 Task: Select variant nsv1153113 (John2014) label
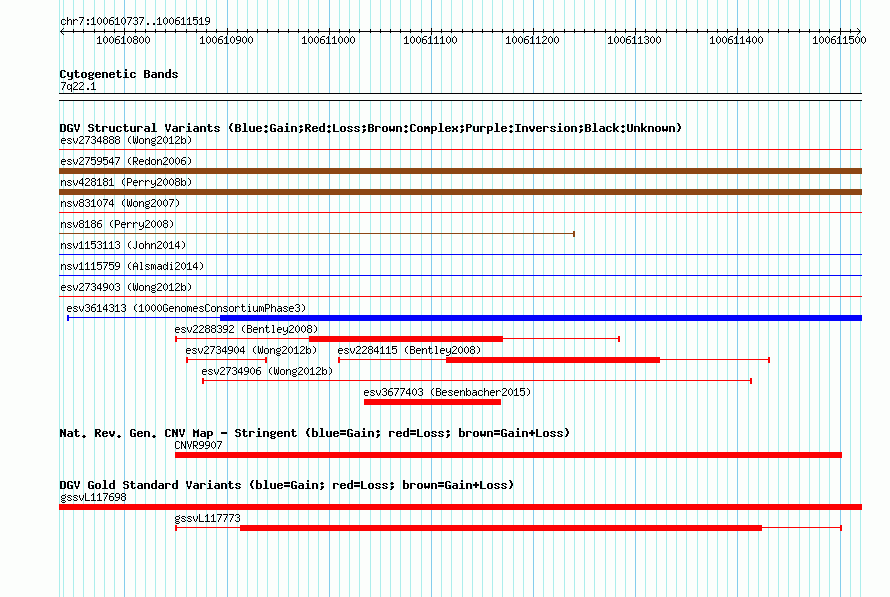click(123, 245)
